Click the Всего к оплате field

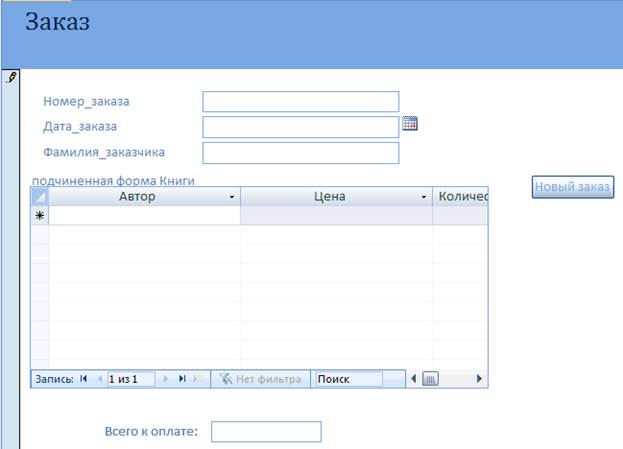tap(266, 432)
